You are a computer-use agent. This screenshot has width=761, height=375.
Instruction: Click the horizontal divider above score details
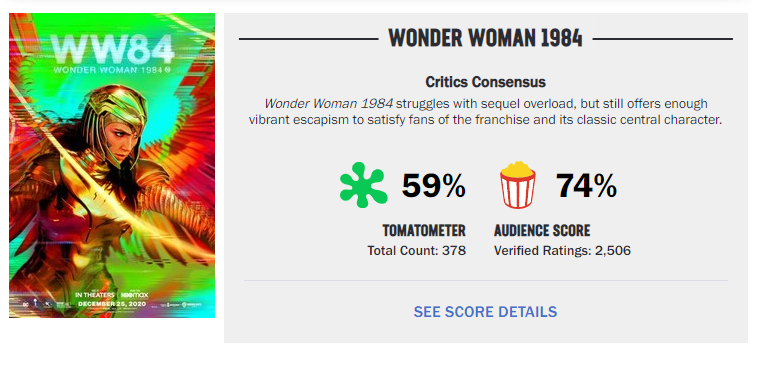485,280
